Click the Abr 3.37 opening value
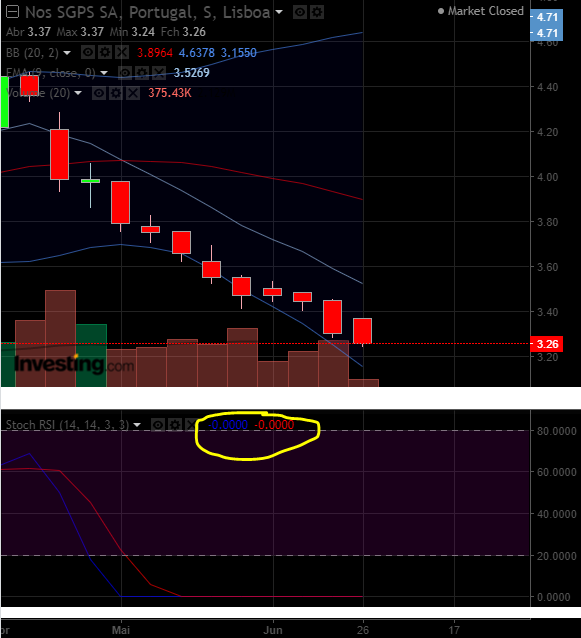 click(28, 32)
